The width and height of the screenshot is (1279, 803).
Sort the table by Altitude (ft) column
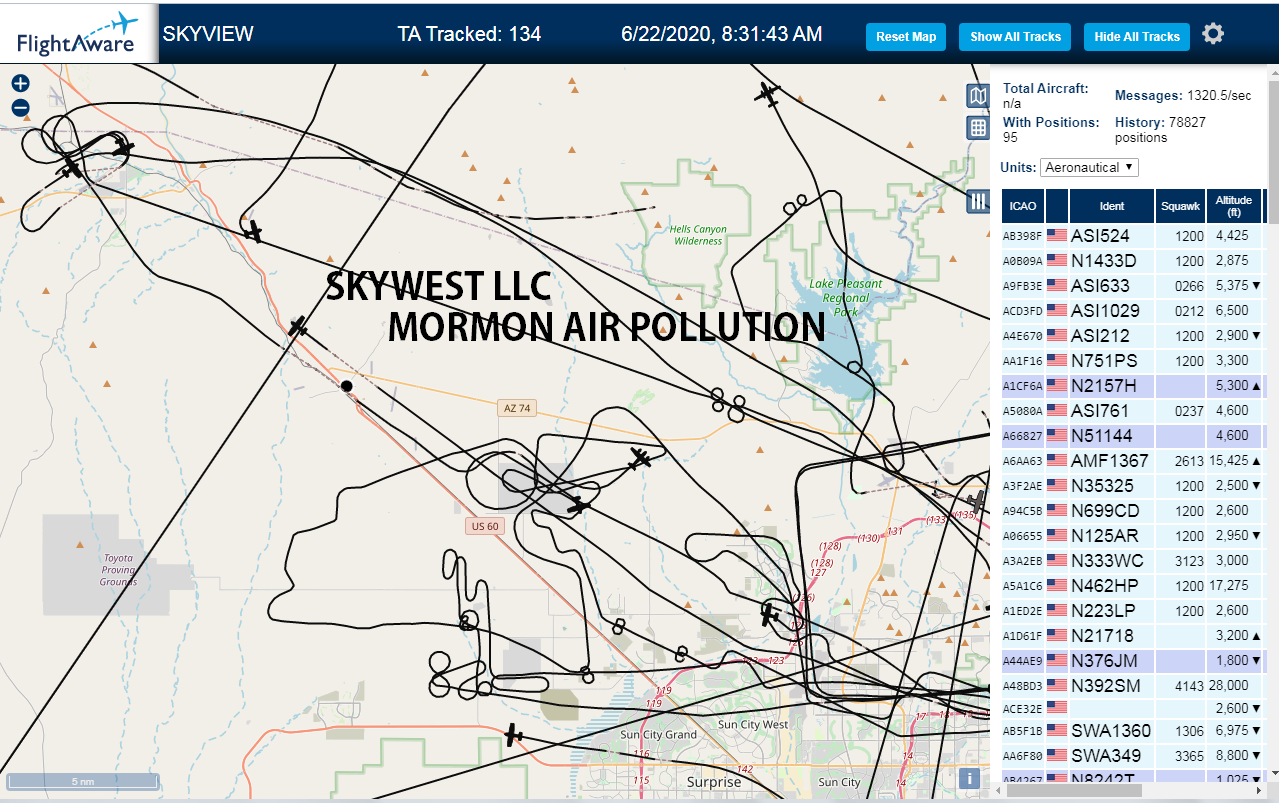coord(1234,206)
